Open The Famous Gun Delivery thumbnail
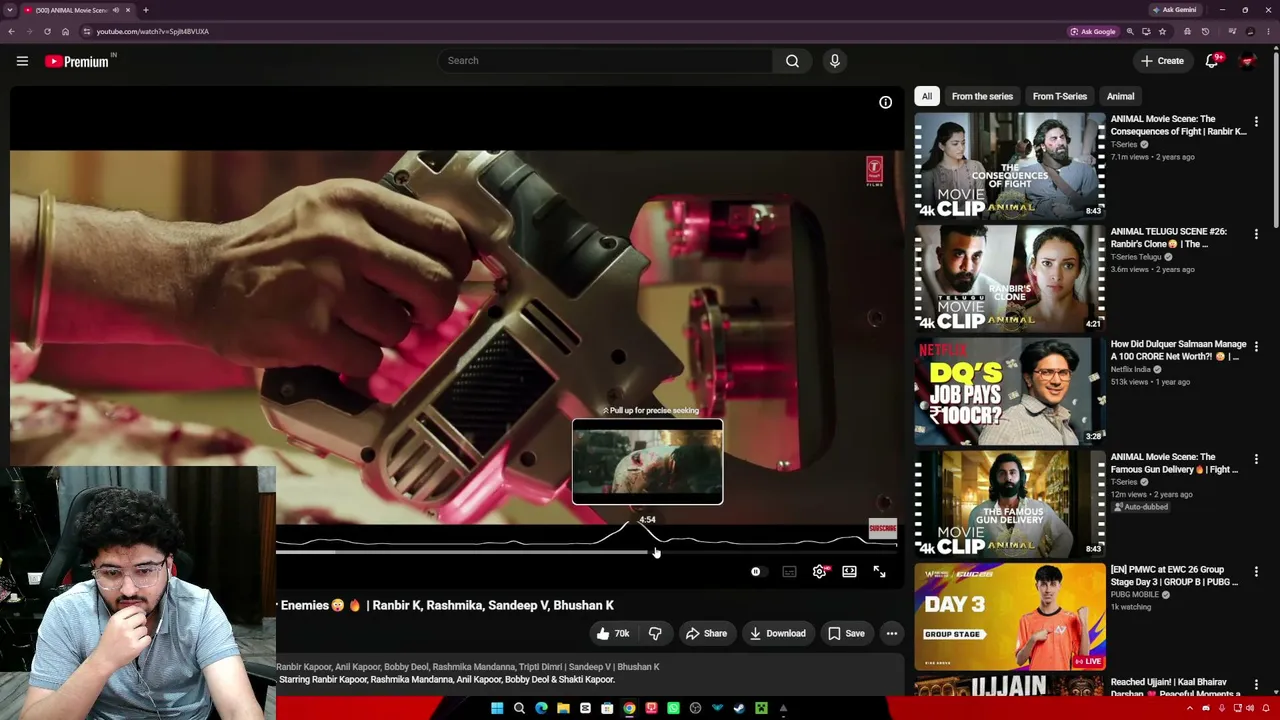The width and height of the screenshot is (1280, 720). coord(1010,503)
